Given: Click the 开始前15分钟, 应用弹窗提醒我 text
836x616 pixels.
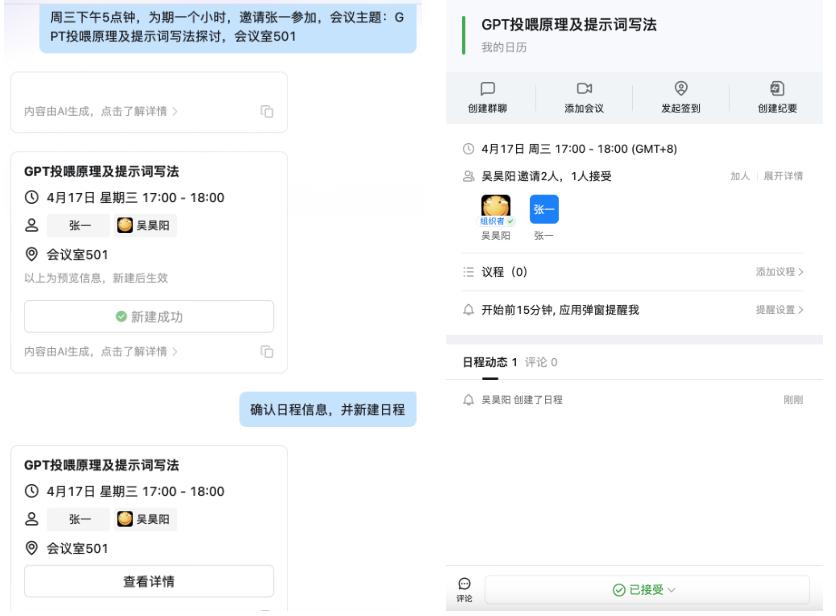Looking at the screenshot, I should pos(560,310).
